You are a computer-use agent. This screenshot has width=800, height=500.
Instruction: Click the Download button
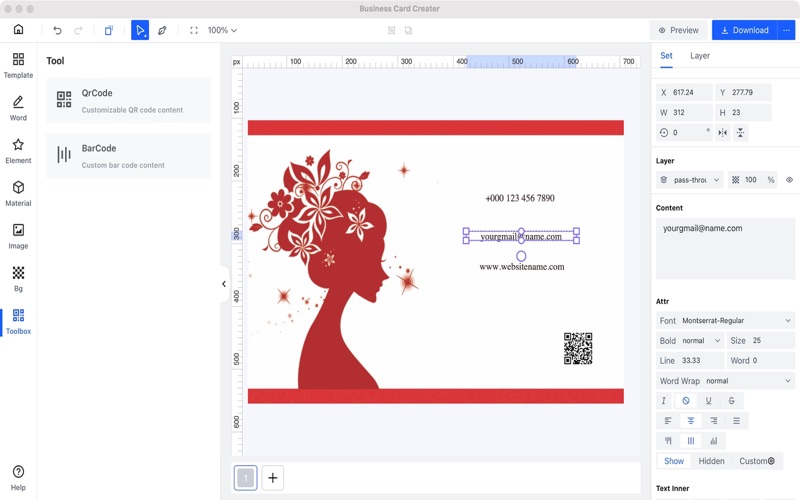[x=744, y=30]
